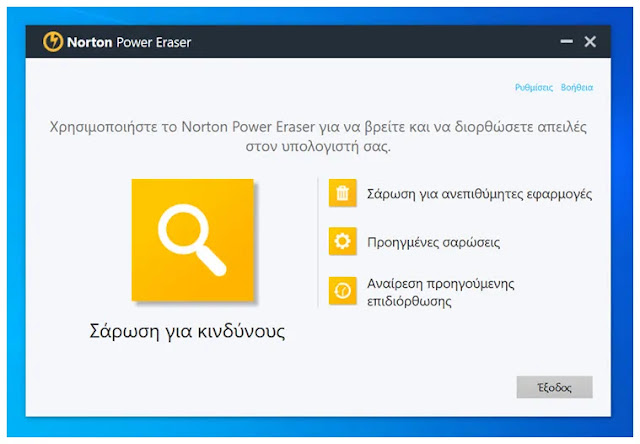Click the undo previous fix clock icon
Viewport: 640px width, 444px height.
point(342,291)
